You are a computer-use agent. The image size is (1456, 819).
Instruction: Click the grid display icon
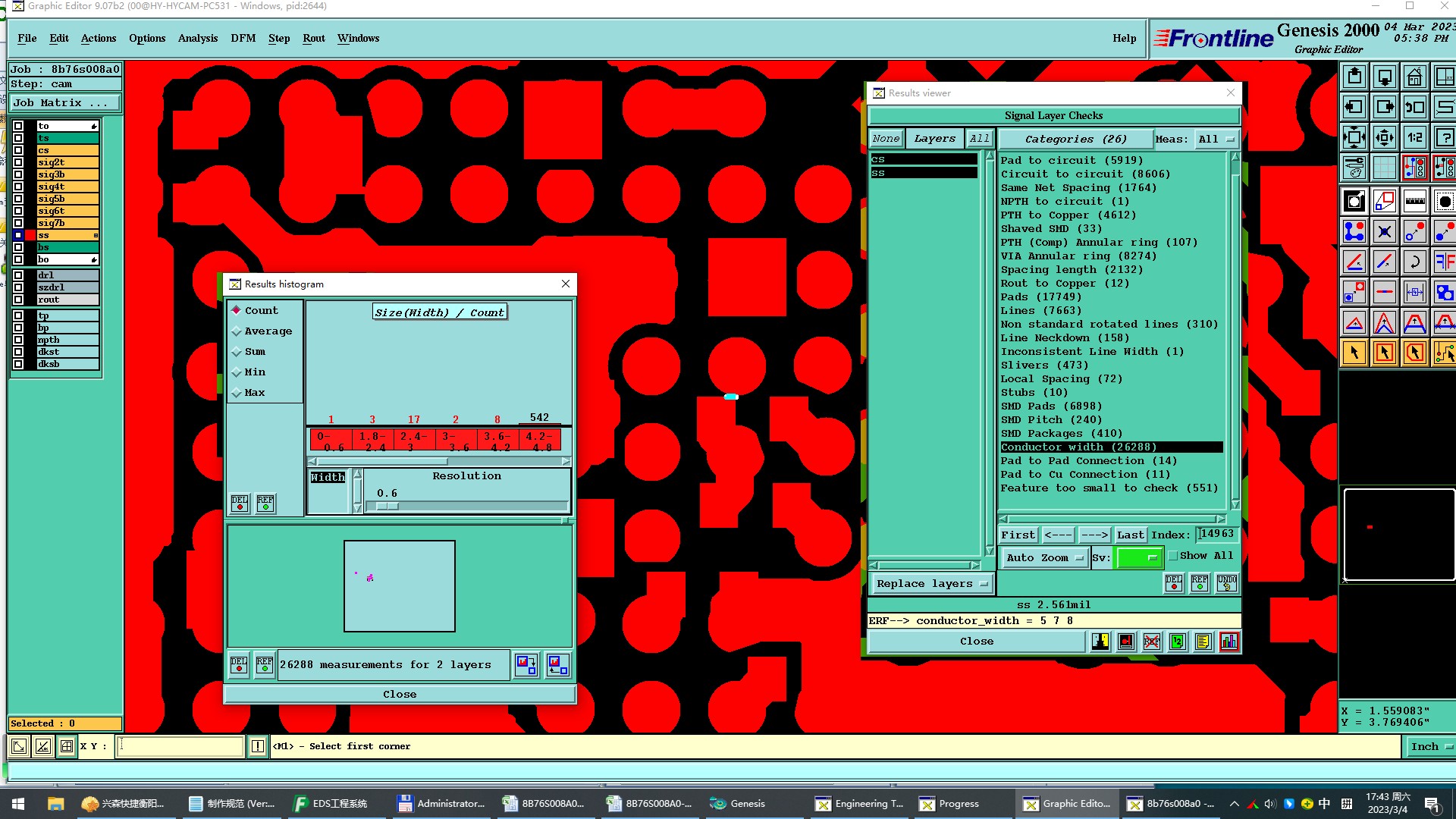click(1384, 168)
